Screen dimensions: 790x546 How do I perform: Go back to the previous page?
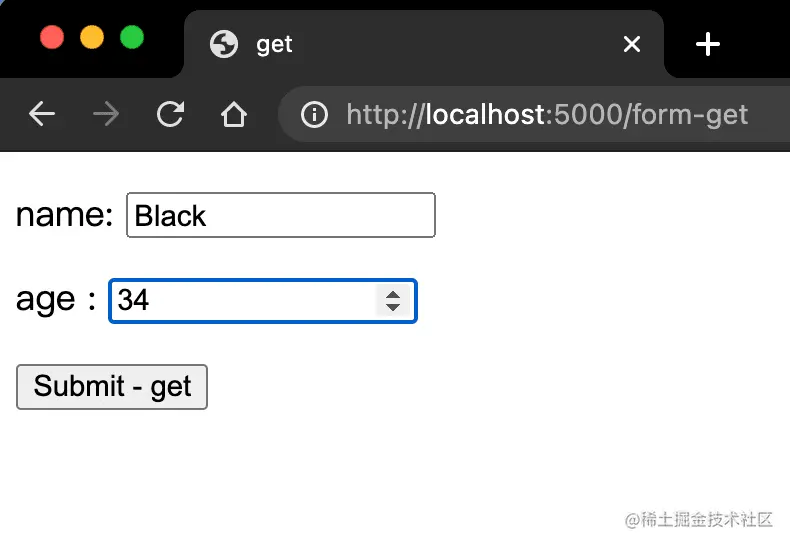(42, 114)
